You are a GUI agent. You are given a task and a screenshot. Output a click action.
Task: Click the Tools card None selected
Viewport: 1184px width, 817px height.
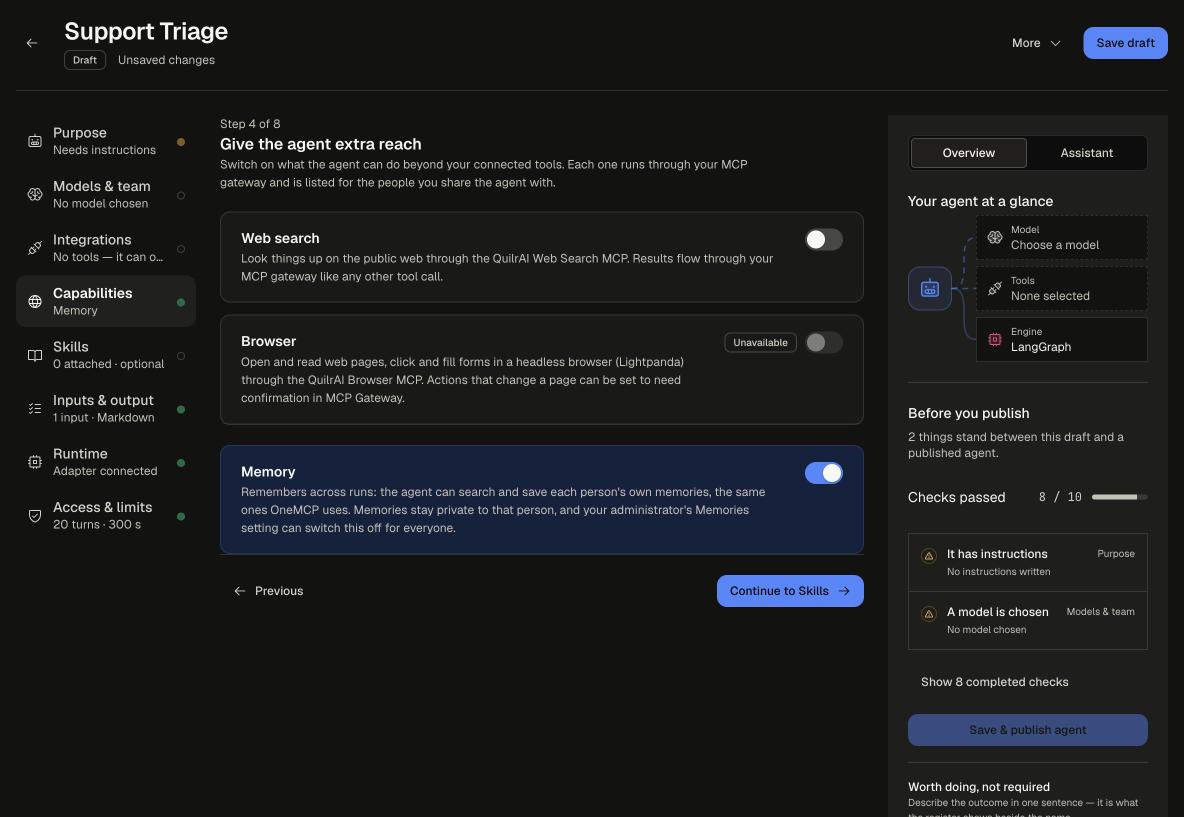1062,288
